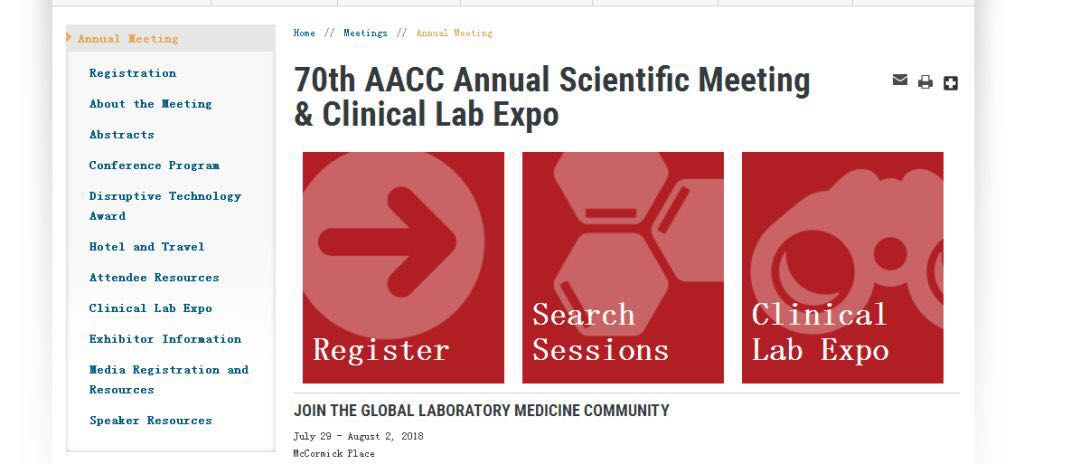Open Attendee Resources sidebar link
The width and height of the screenshot is (1080, 464).
154,277
